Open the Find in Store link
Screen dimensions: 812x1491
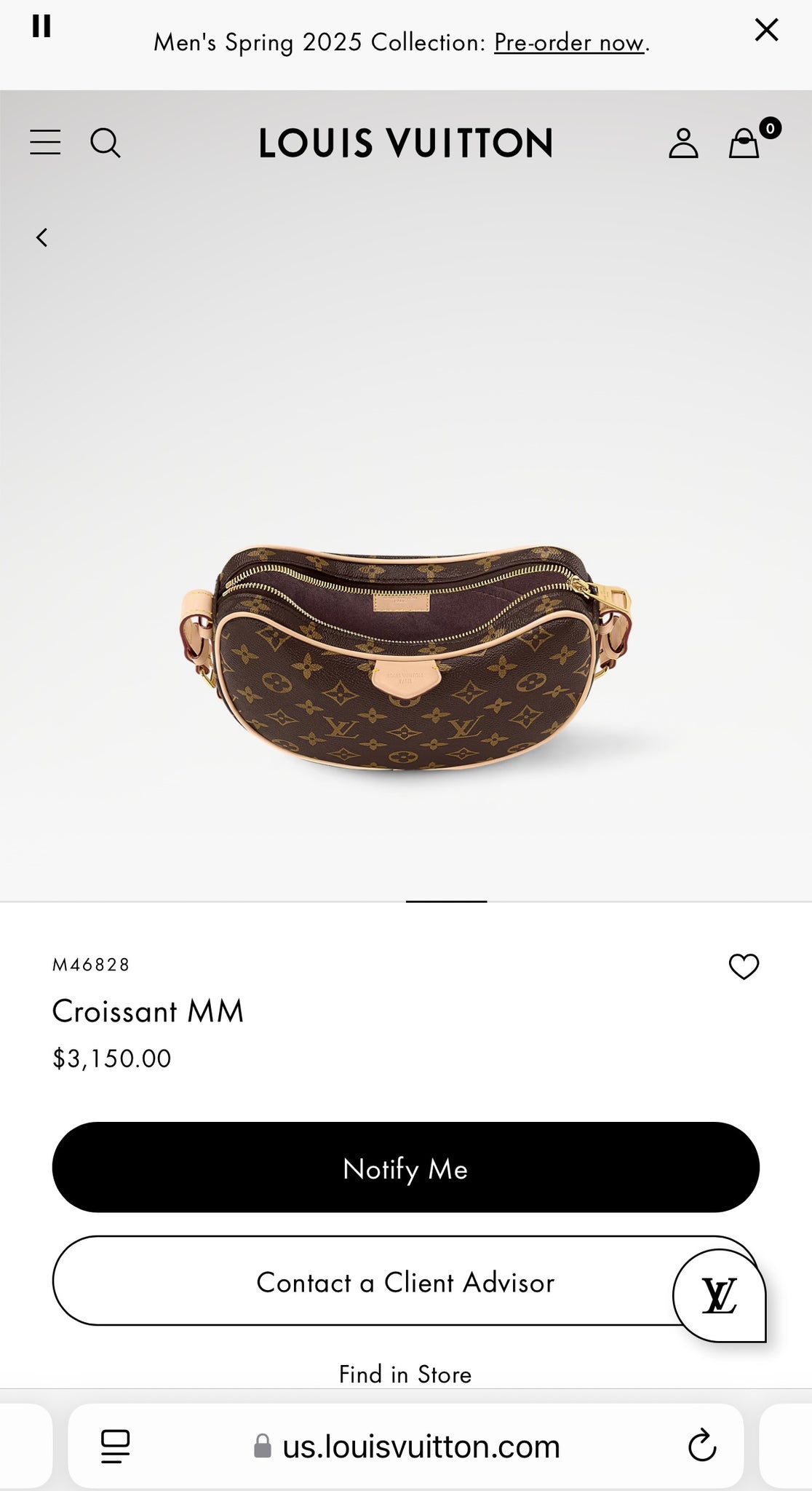click(x=405, y=1375)
